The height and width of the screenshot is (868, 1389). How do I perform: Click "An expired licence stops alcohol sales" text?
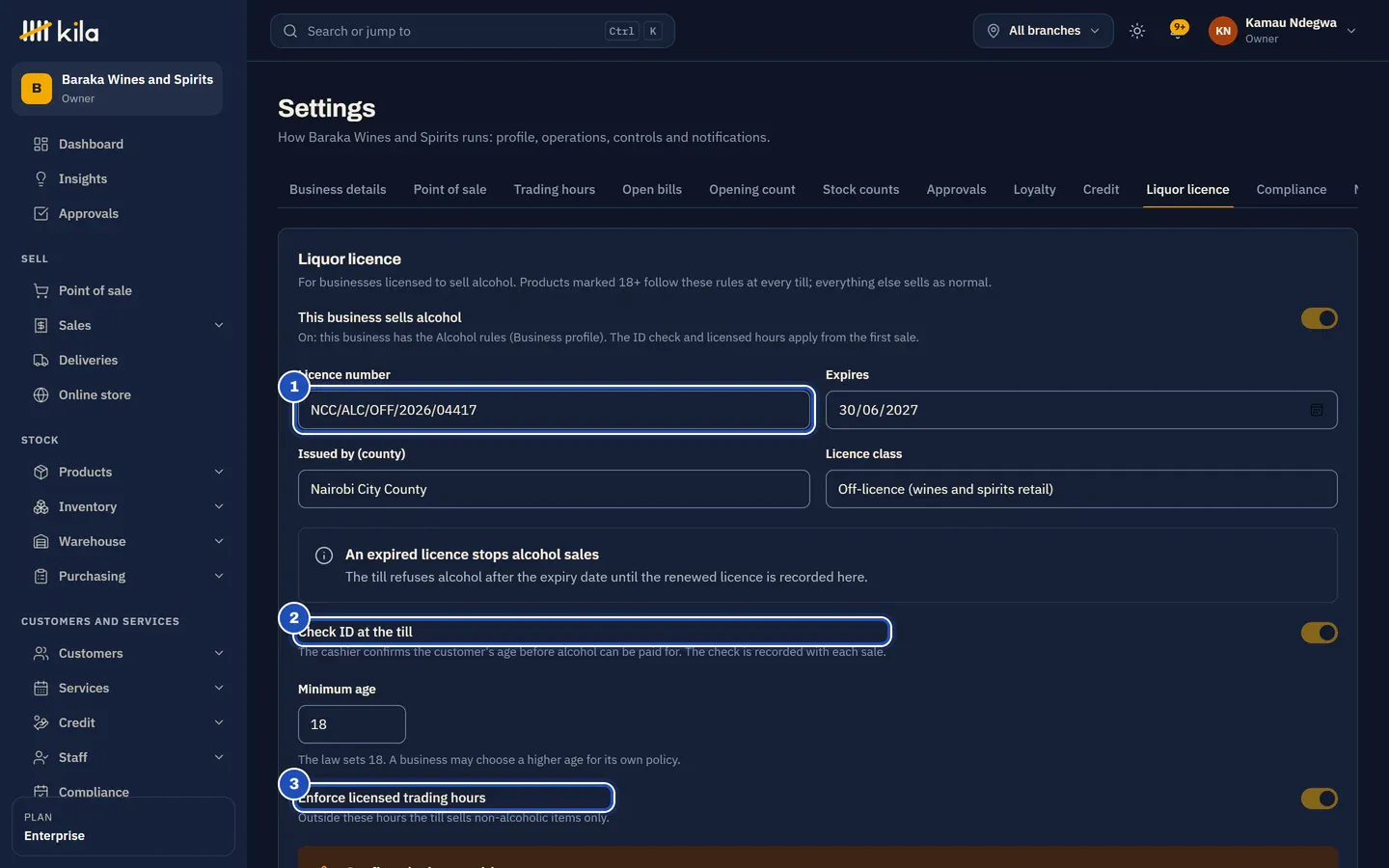pos(472,555)
